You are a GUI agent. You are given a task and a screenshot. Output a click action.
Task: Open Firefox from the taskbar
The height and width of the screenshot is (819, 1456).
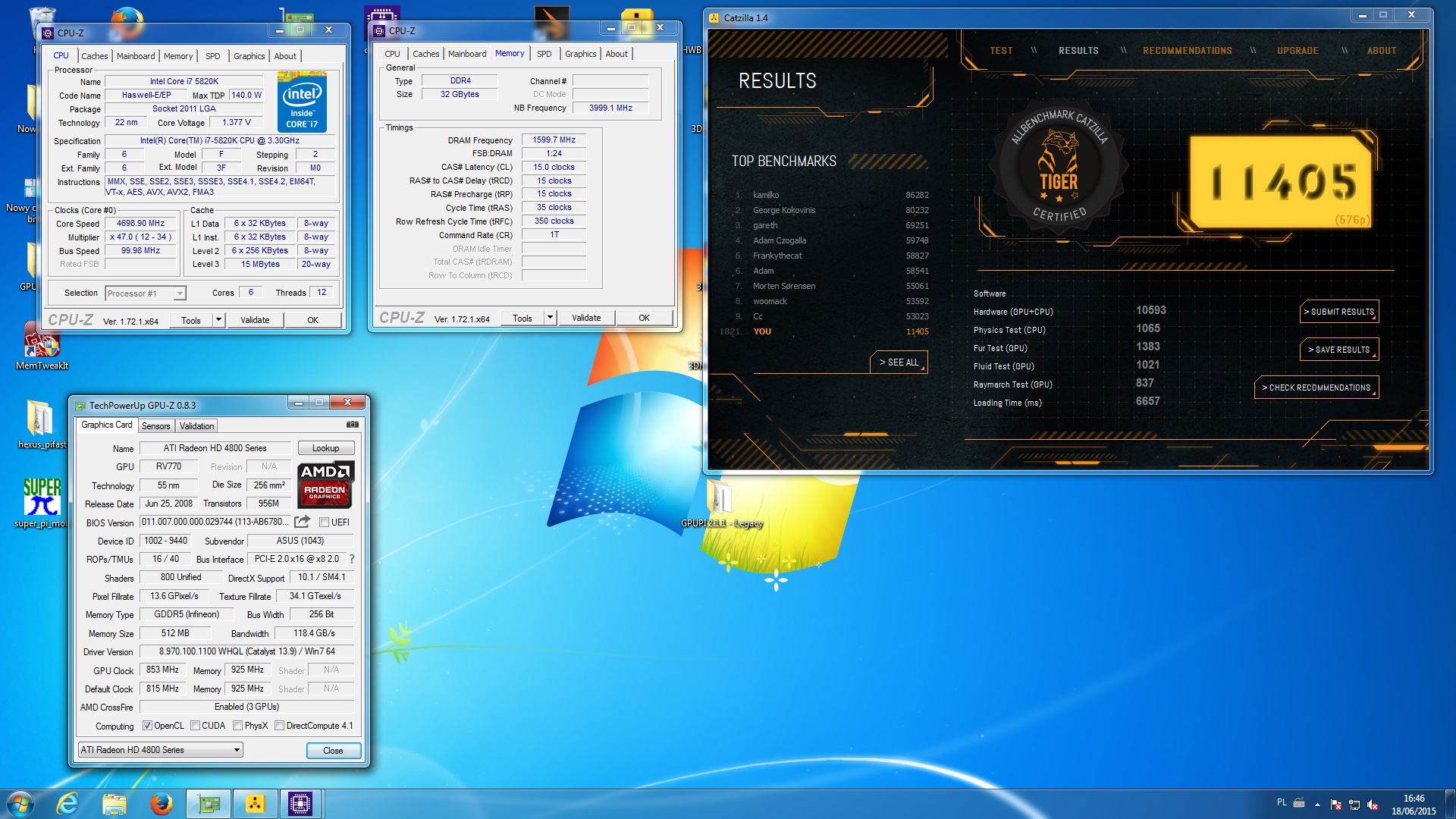[x=161, y=804]
